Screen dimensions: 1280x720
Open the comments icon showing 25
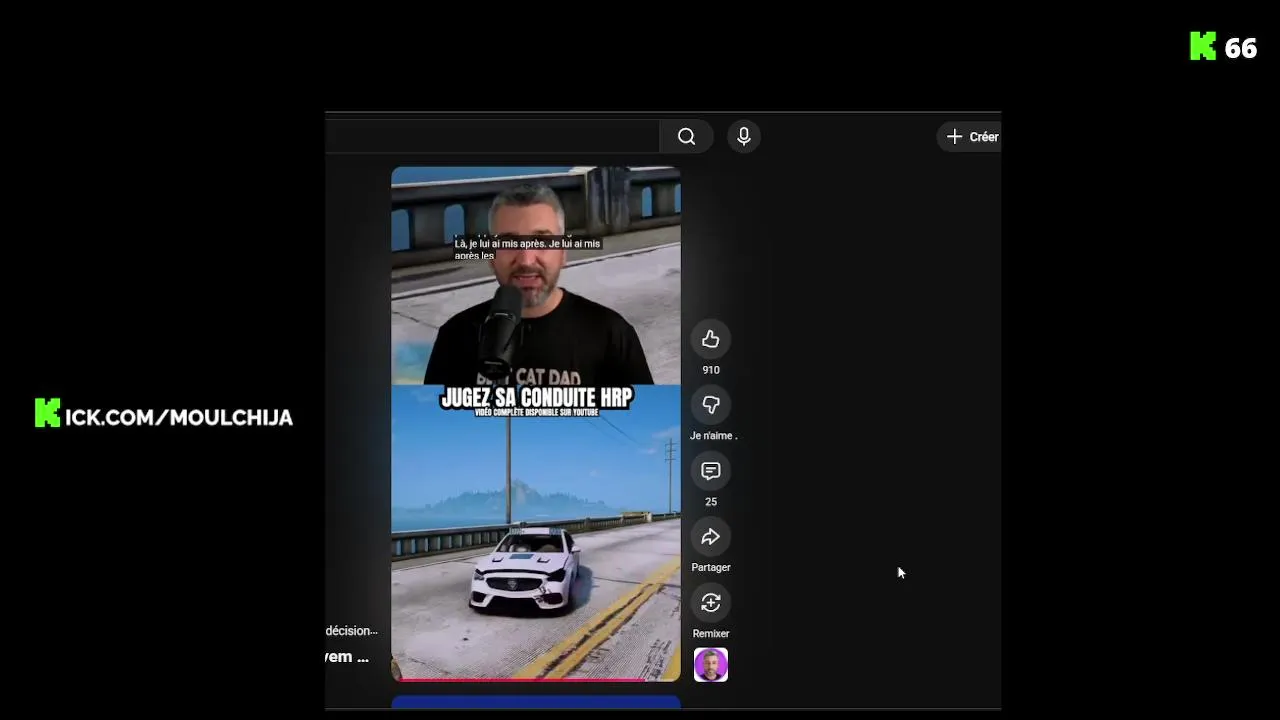pos(711,471)
